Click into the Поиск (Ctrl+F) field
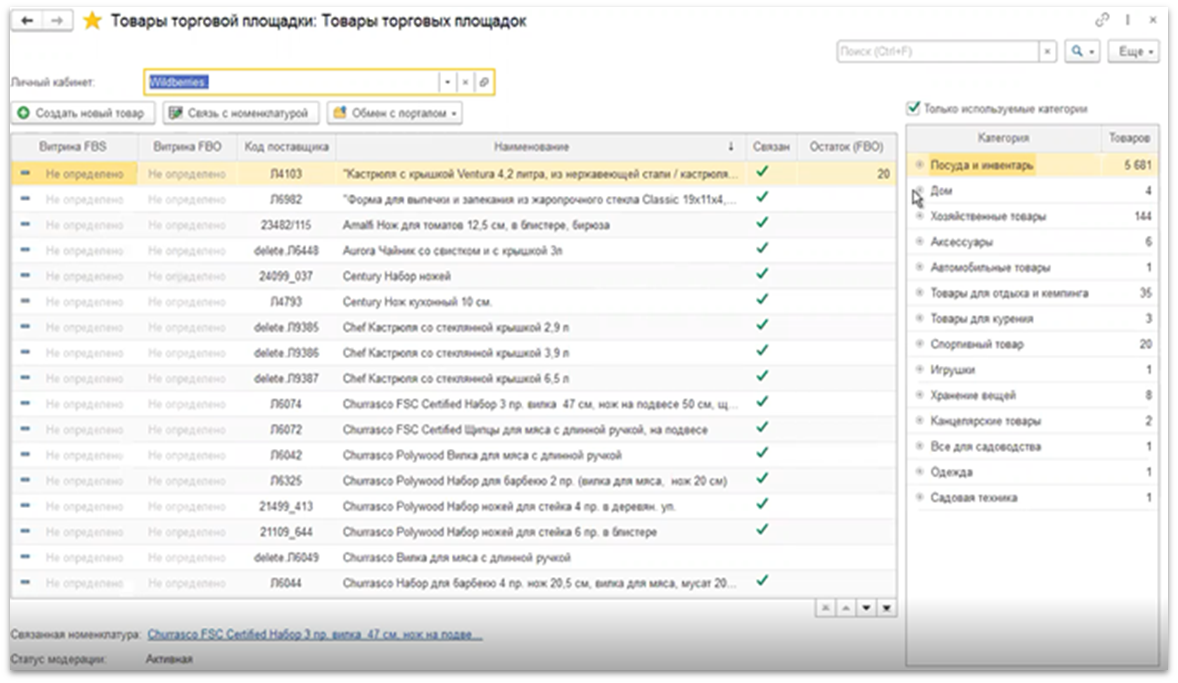 pyautogui.click(x=938, y=51)
